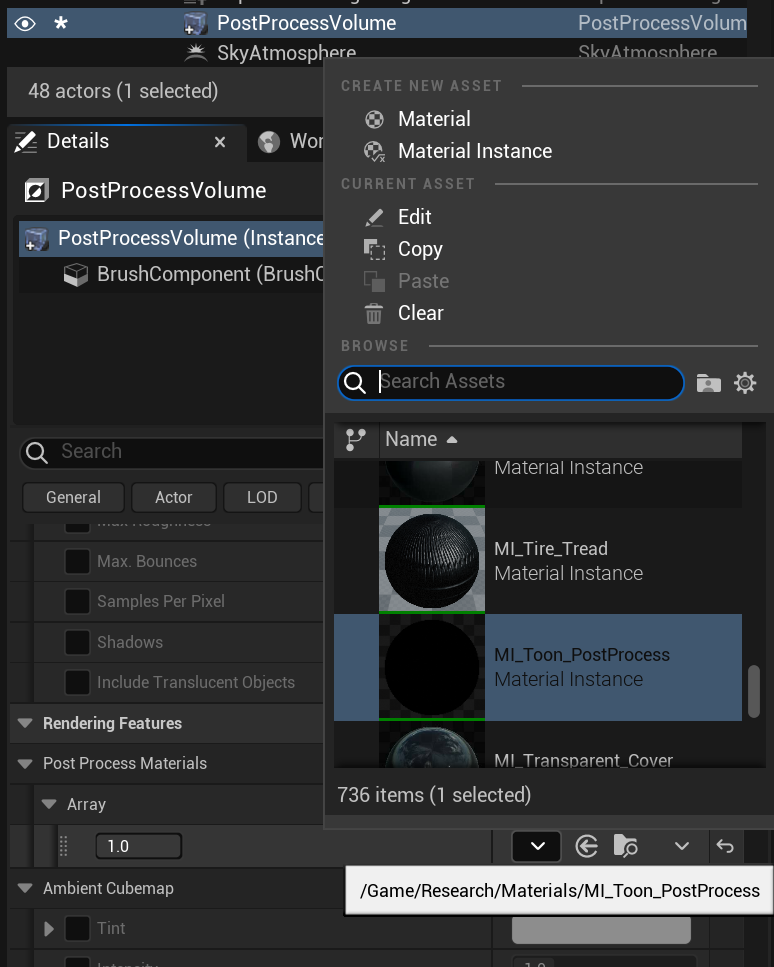Image resolution: width=774 pixels, height=967 pixels.
Task: Choose Edit for the current asset
Action: point(414,217)
